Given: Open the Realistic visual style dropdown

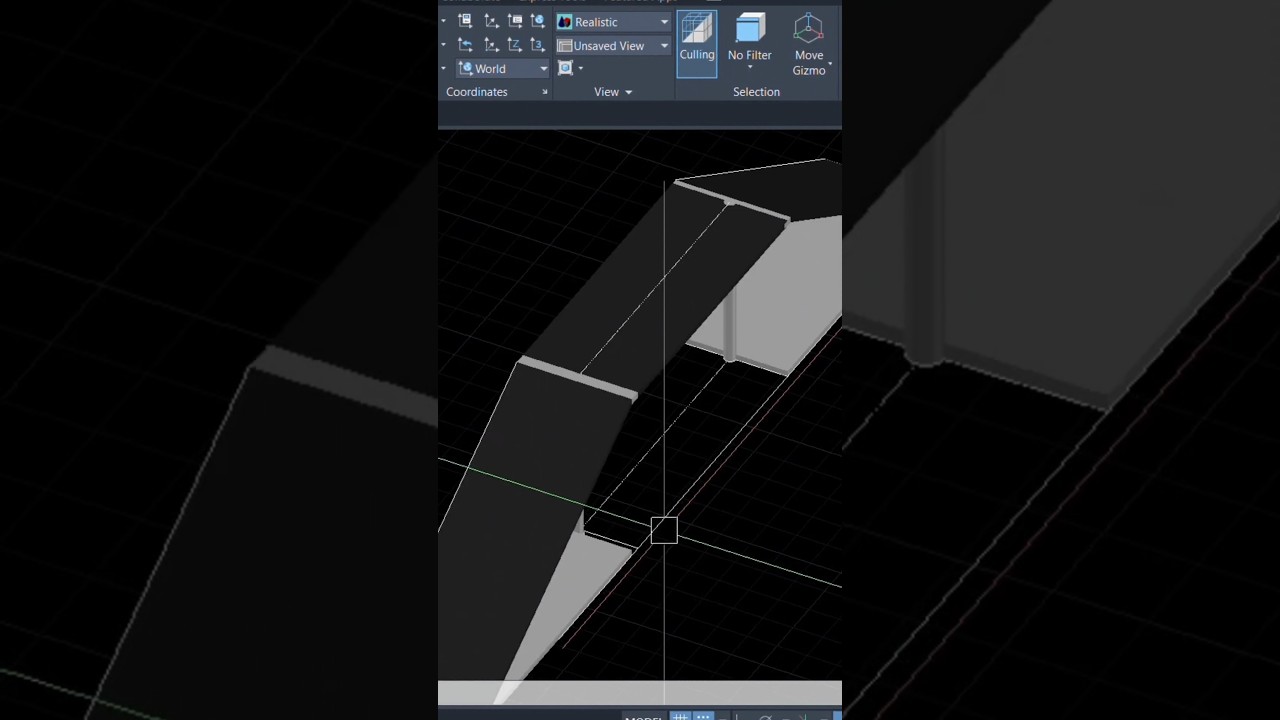Looking at the screenshot, I should (x=613, y=22).
